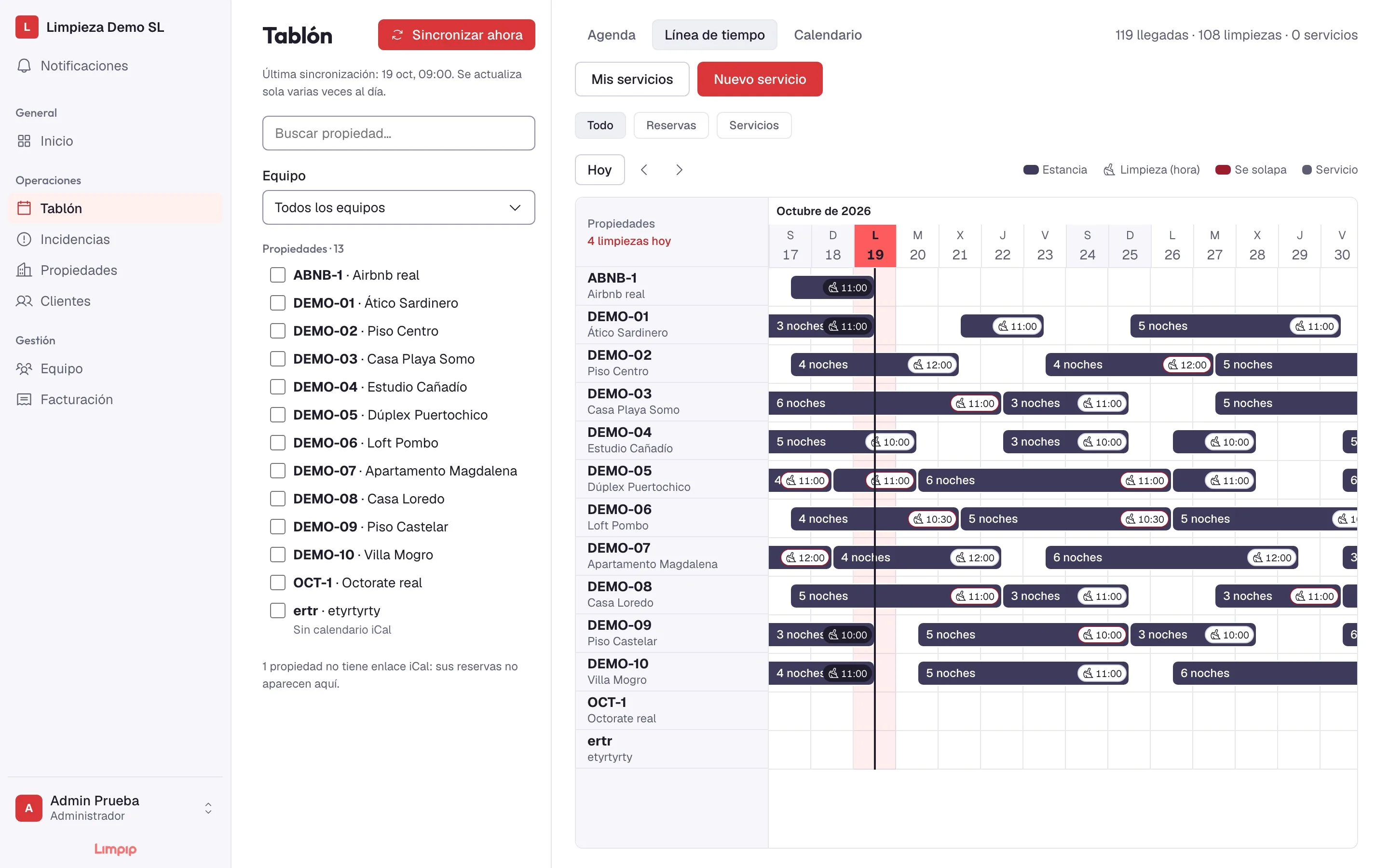This screenshot has width=1389, height=868.
Task: Click the Inicio grid icon
Action: 24,141
